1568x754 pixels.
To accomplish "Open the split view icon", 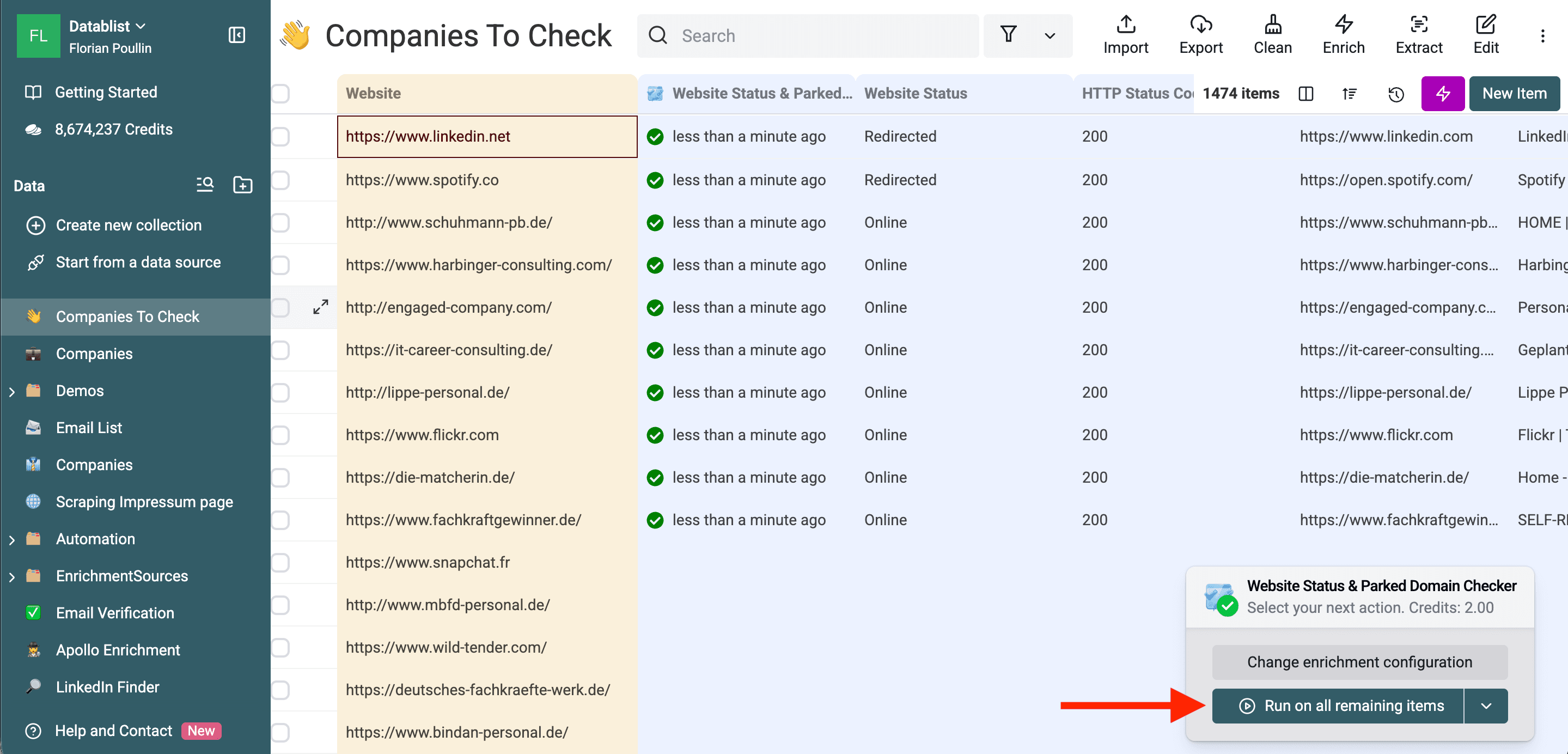I will tap(1306, 94).
